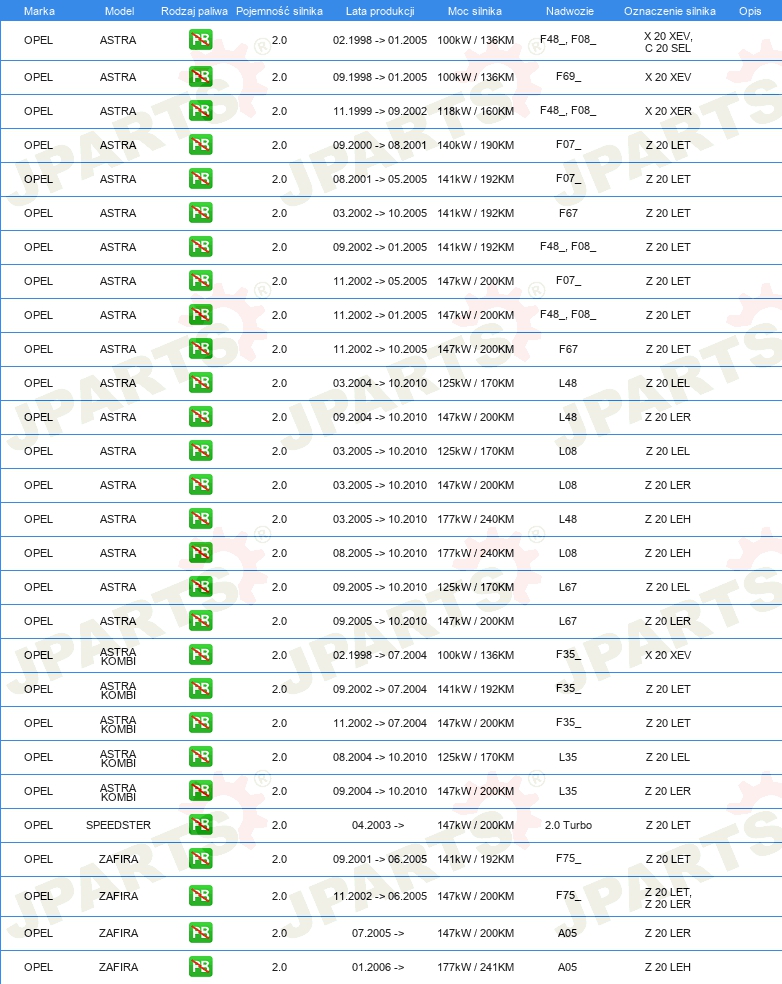The image size is (782, 984).
Task: Click the Rodzaj paliwa column header
Action: tap(195, 11)
